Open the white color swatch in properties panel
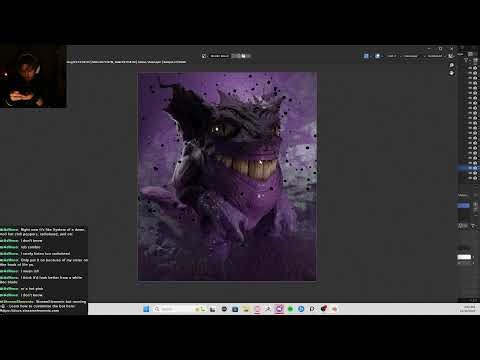Screen dimensions: 480x360 (x=464, y=257)
